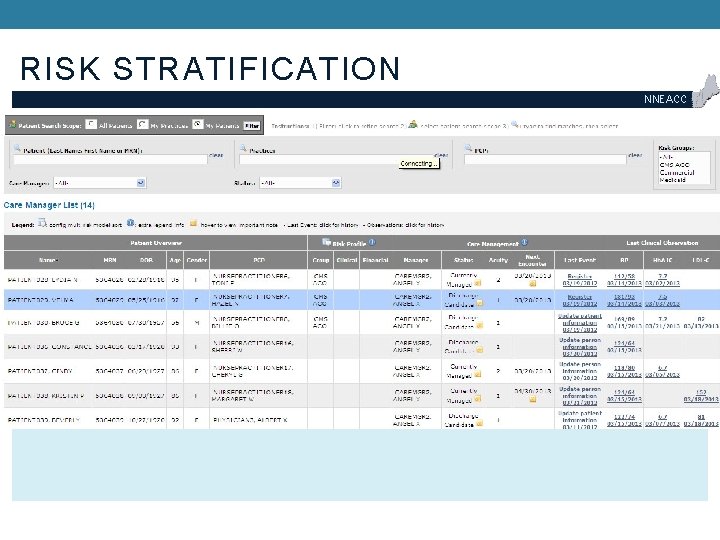Click the blue extra info legend icon
The width and height of the screenshot is (720, 540).
131,223
